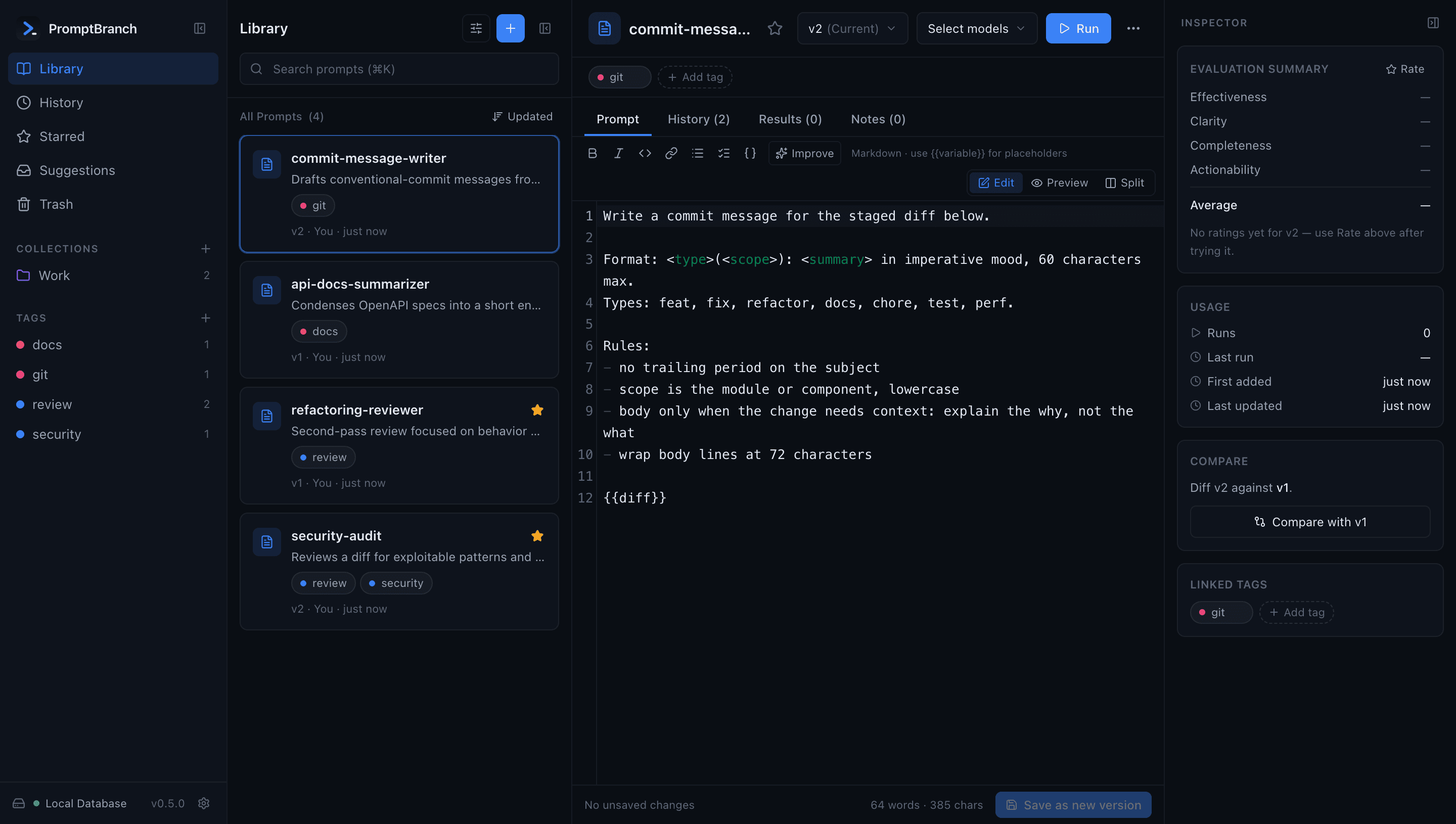Click the refactoring-reviewer prompt title
Image resolution: width=1456 pixels, height=824 pixels.
pos(356,410)
